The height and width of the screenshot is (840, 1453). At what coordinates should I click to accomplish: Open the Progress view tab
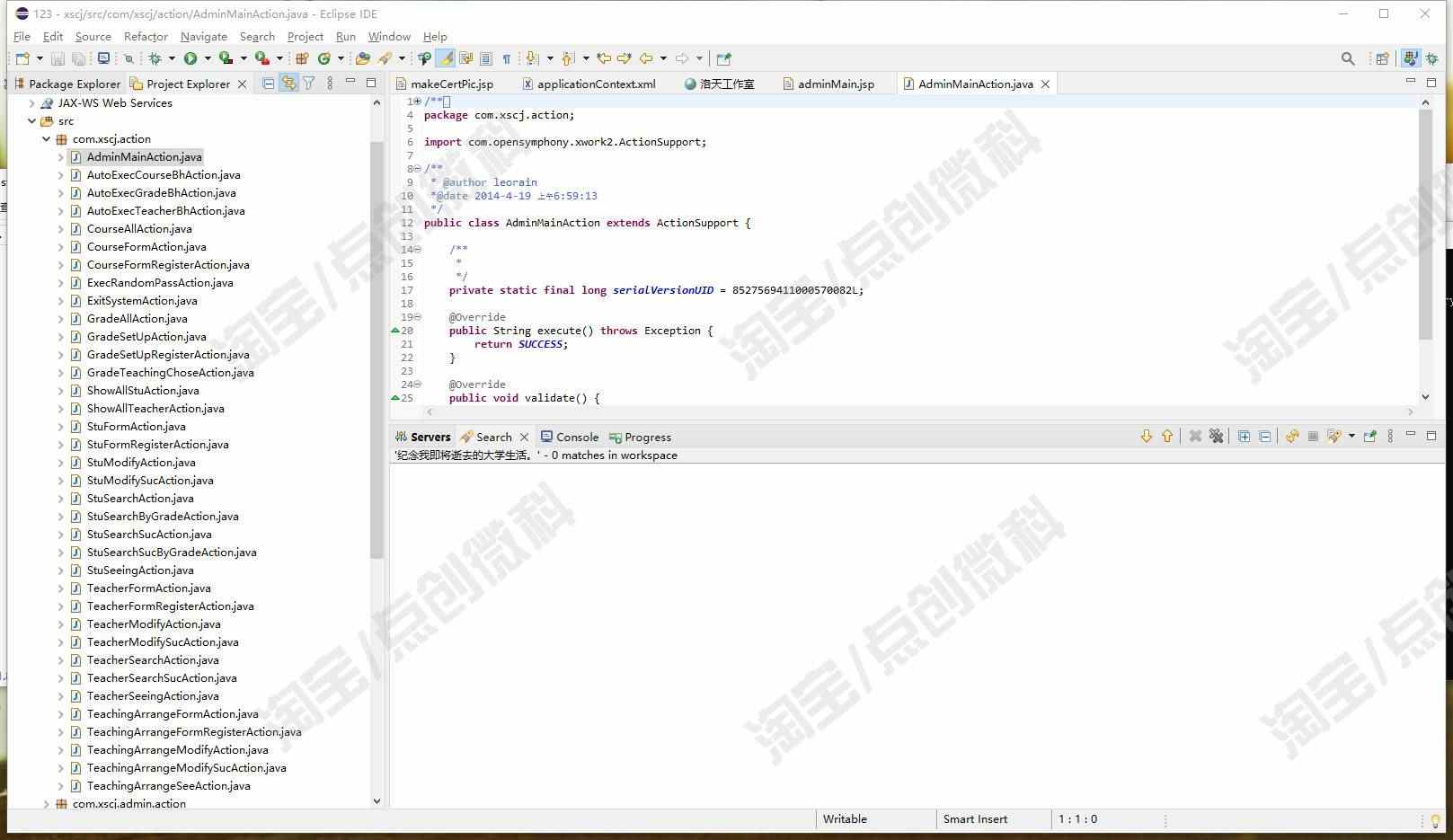pyautogui.click(x=640, y=438)
